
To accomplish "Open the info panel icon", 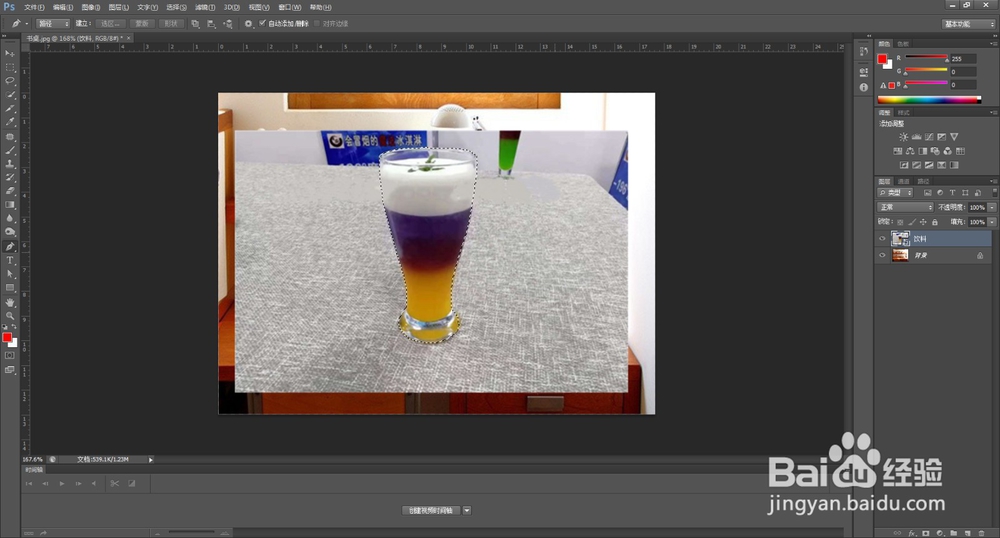I will tap(864, 87).
